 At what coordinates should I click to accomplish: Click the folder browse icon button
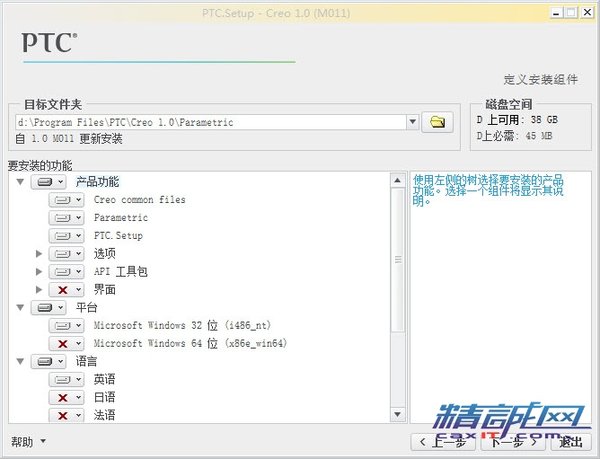pyautogui.click(x=437, y=122)
